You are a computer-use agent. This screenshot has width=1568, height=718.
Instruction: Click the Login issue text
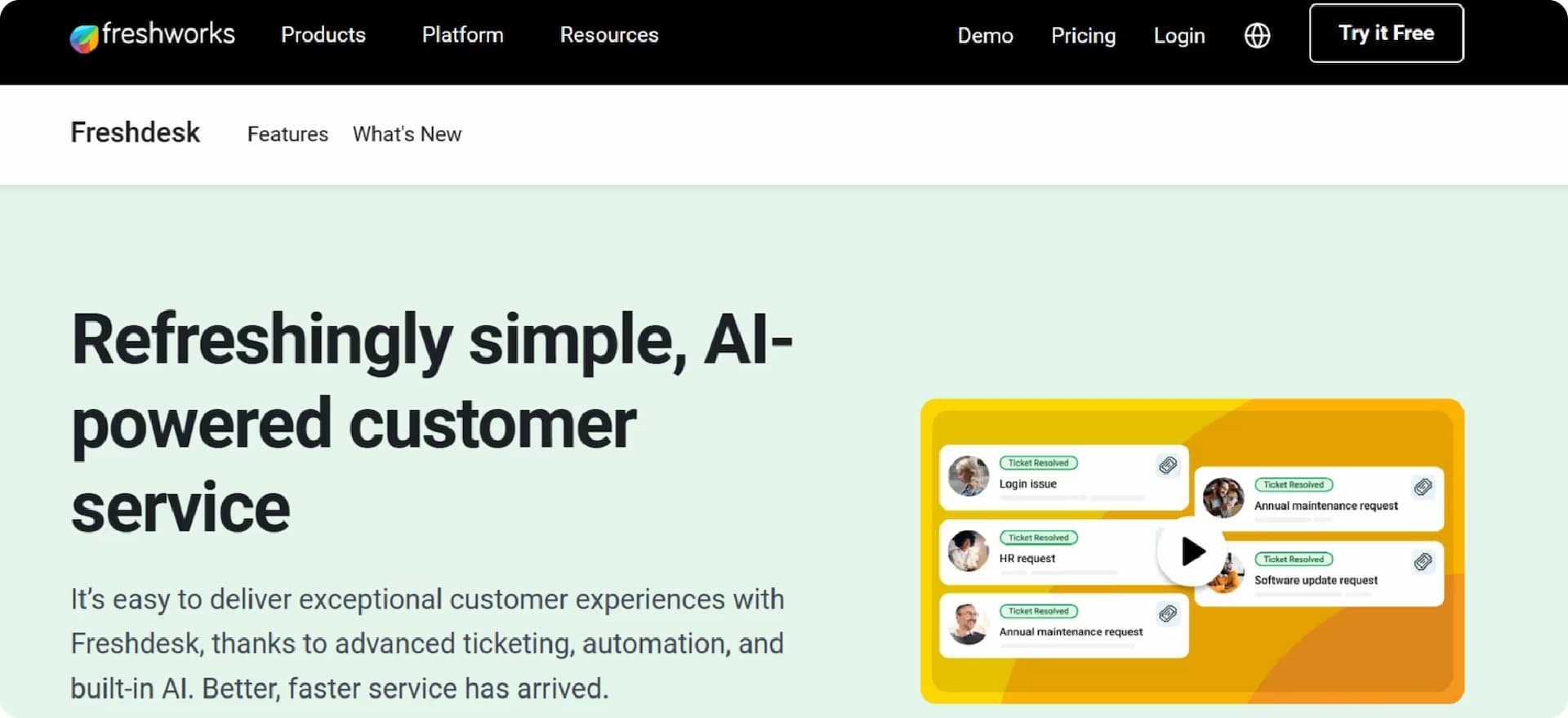click(x=1028, y=484)
